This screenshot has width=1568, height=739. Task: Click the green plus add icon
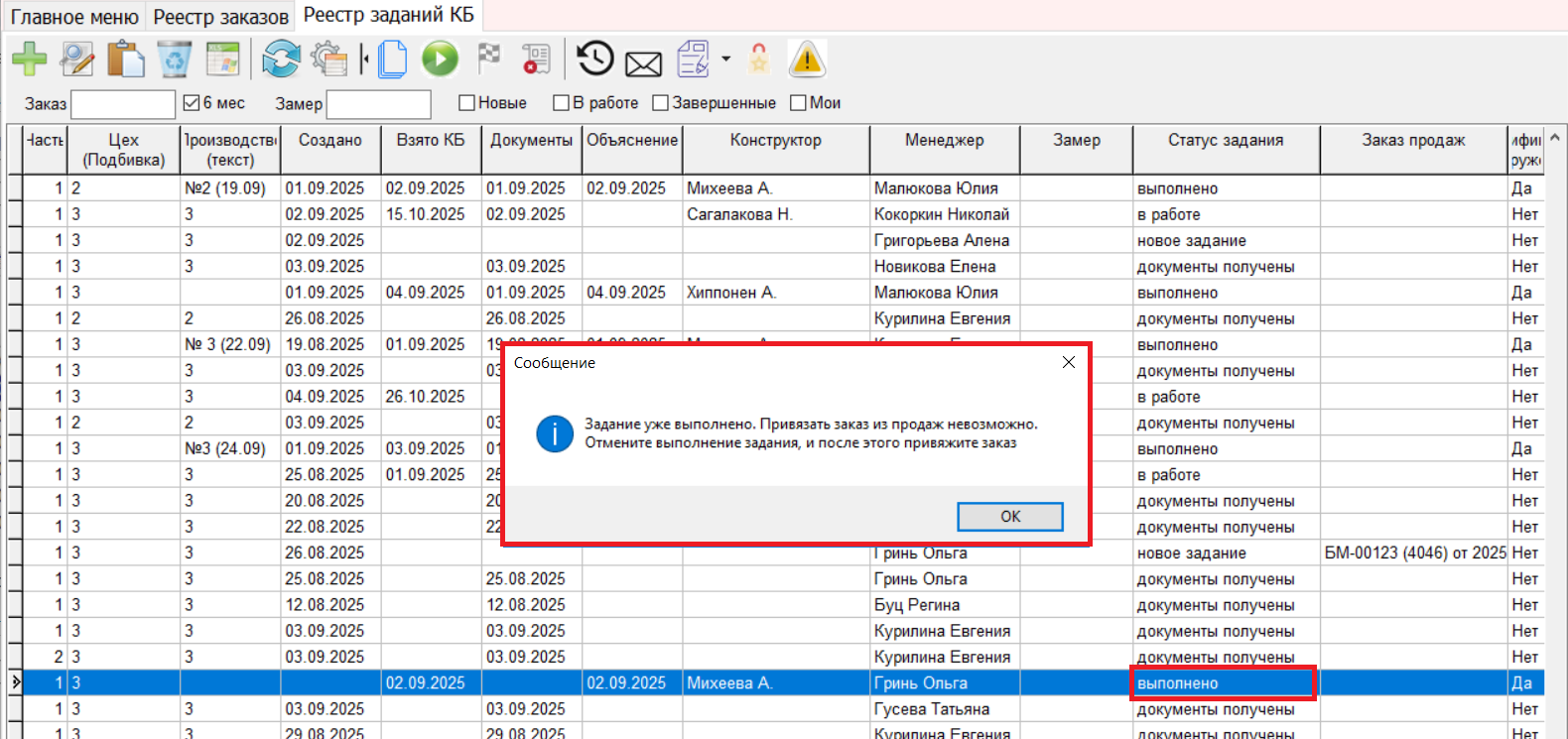29,60
